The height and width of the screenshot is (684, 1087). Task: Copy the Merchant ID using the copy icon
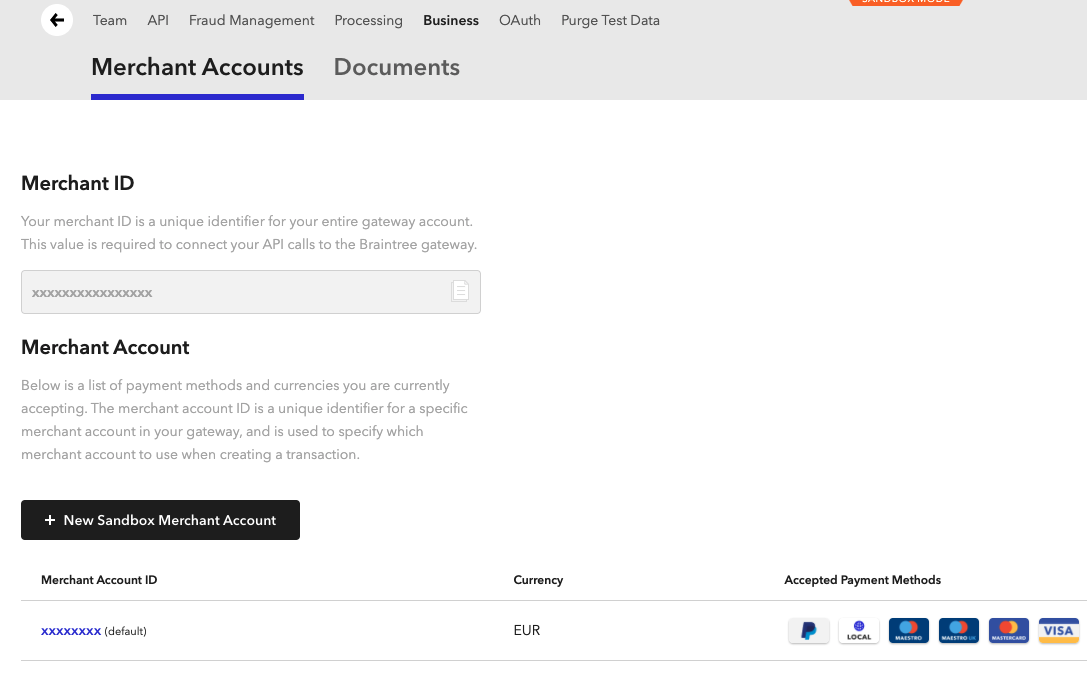[460, 291]
